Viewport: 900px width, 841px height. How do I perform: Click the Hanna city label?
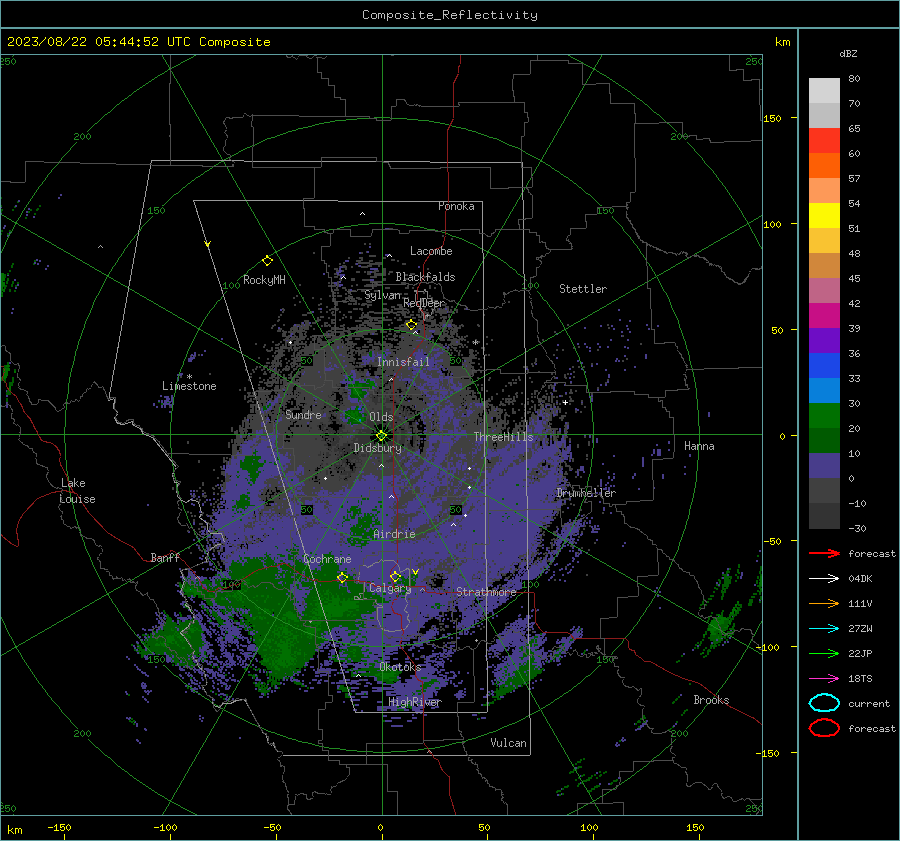point(699,446)
